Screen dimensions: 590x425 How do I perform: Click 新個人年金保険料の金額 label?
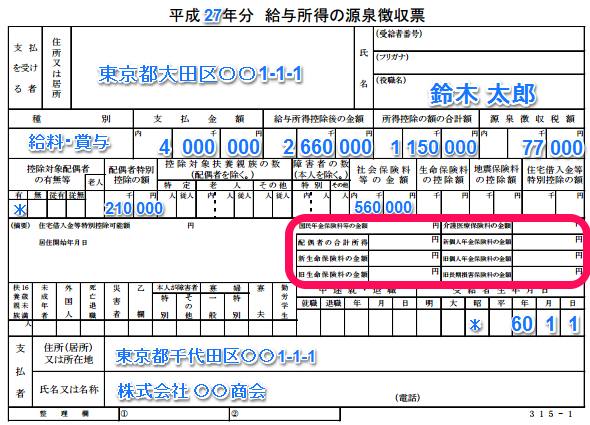[x=477, y=242]
